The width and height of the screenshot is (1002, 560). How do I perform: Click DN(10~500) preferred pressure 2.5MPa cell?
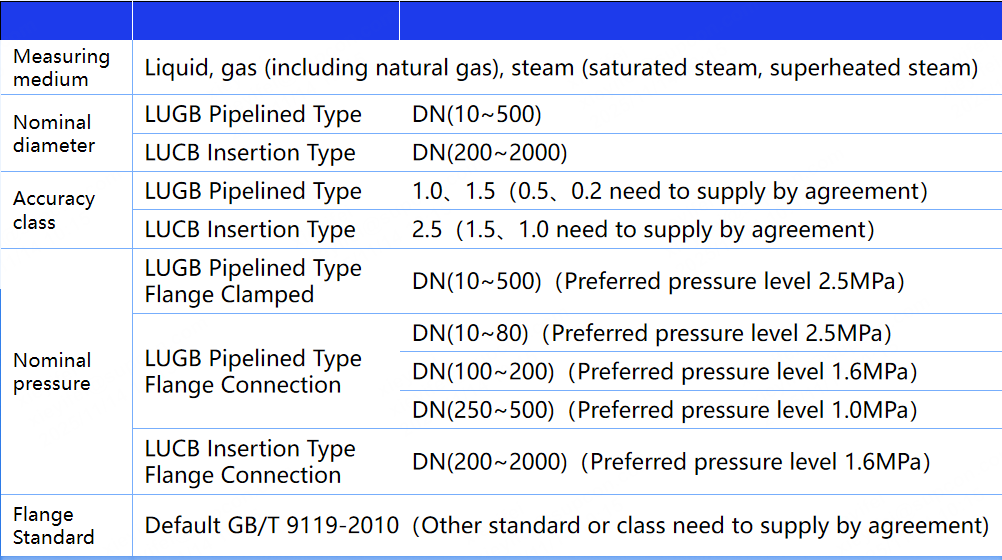658,282
